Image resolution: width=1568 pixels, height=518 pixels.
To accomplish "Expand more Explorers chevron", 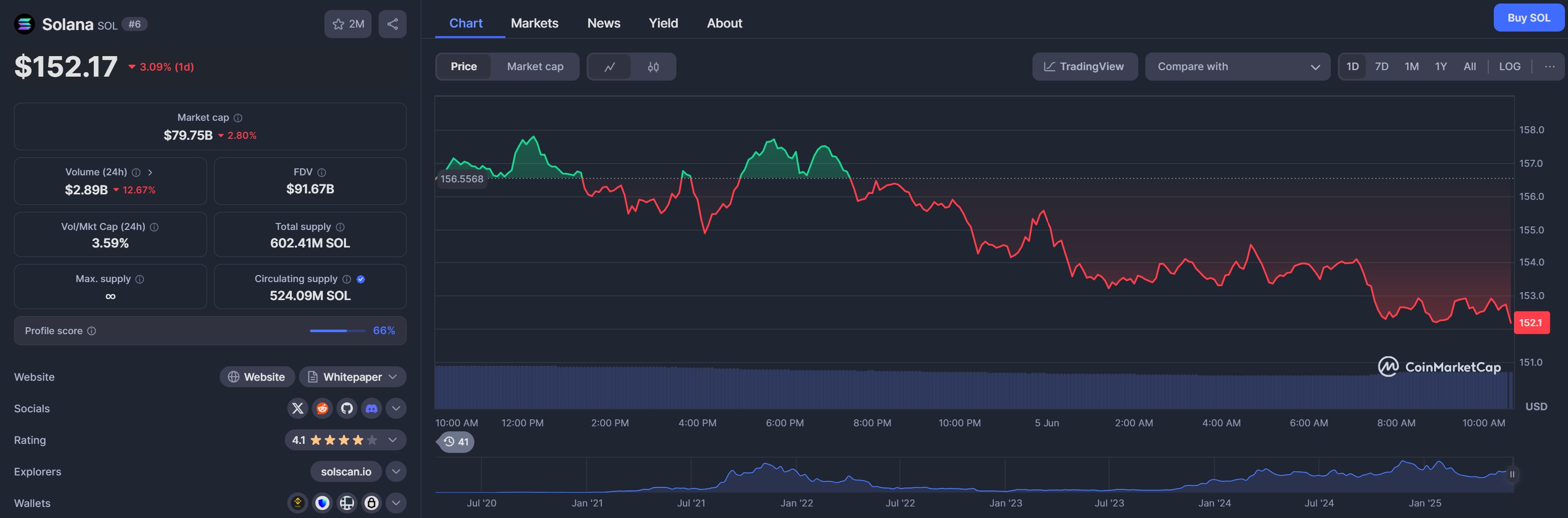I will pyautogui.click(x=396, y=472).
